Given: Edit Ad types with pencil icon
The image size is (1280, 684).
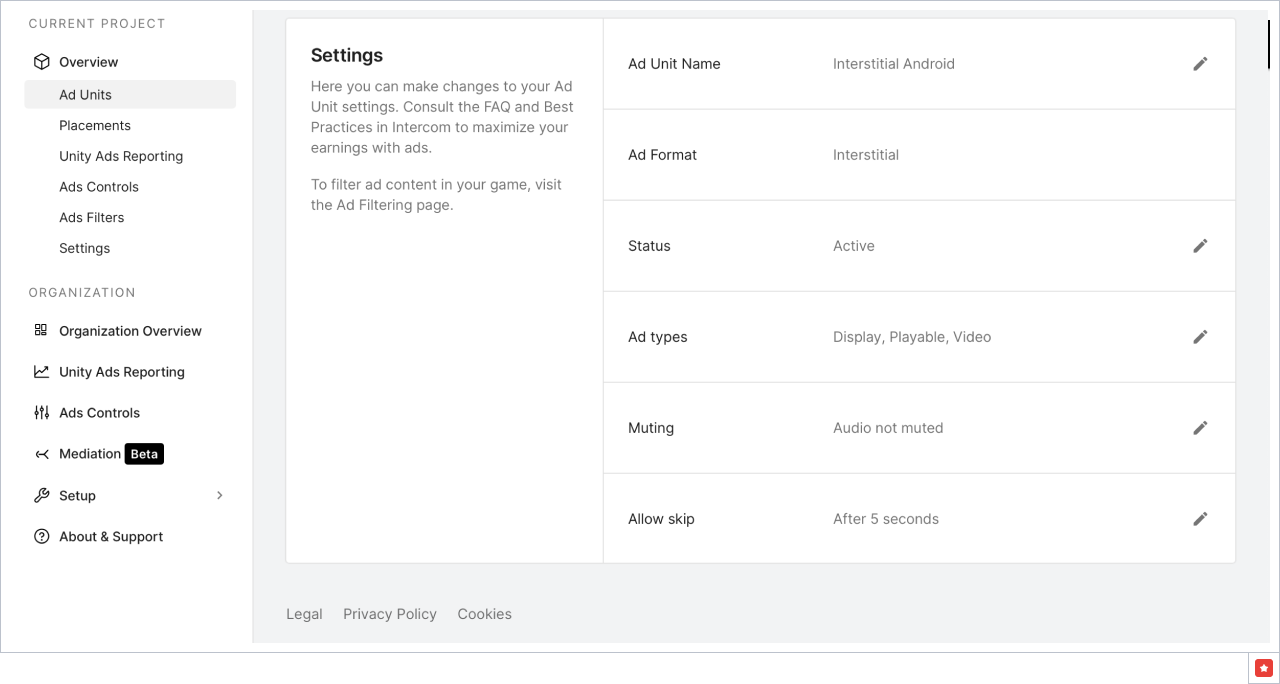Looking at the screenshot, I should coord(1200,337).
